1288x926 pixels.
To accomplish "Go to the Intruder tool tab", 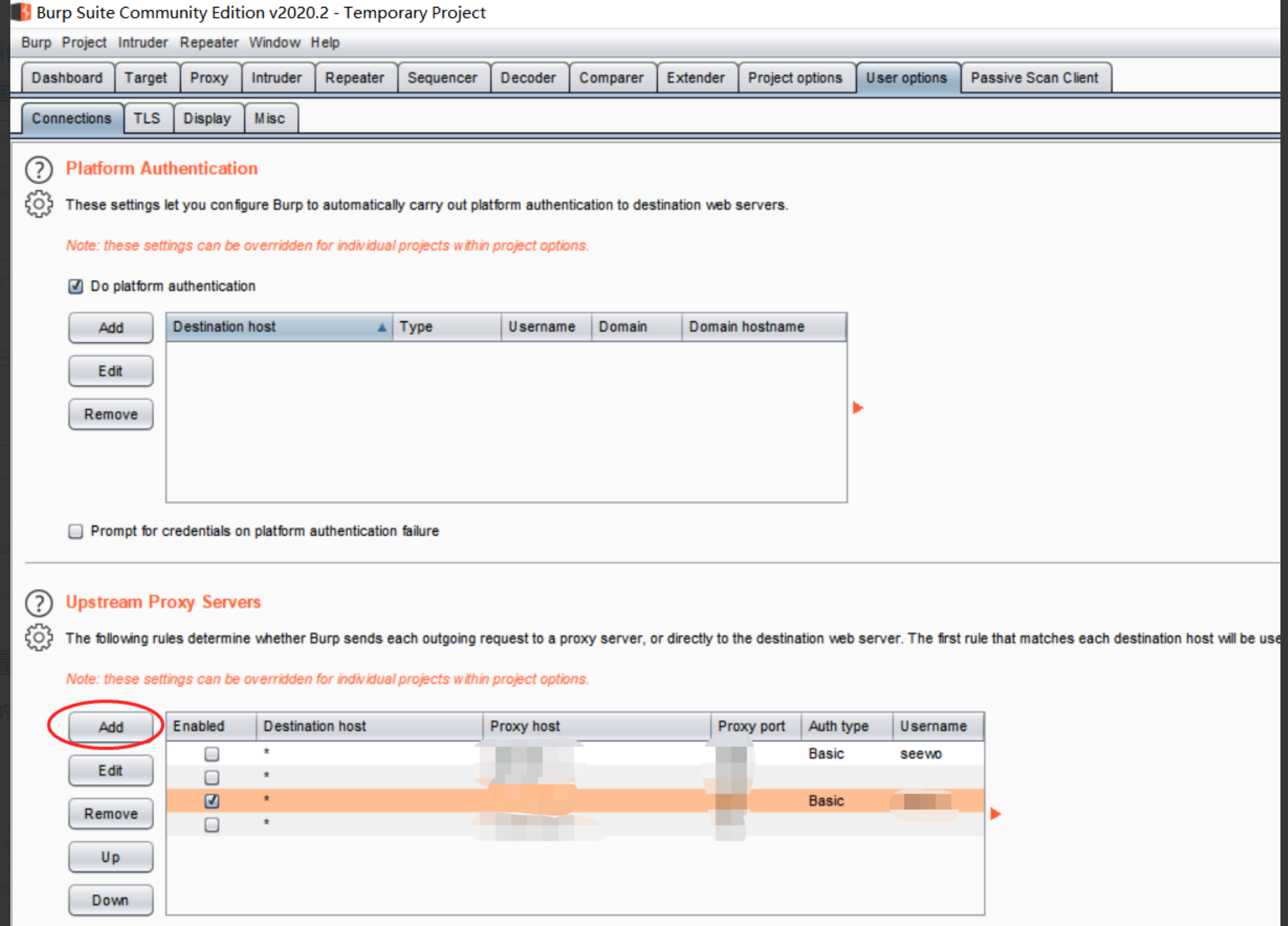I will [277, 78].
